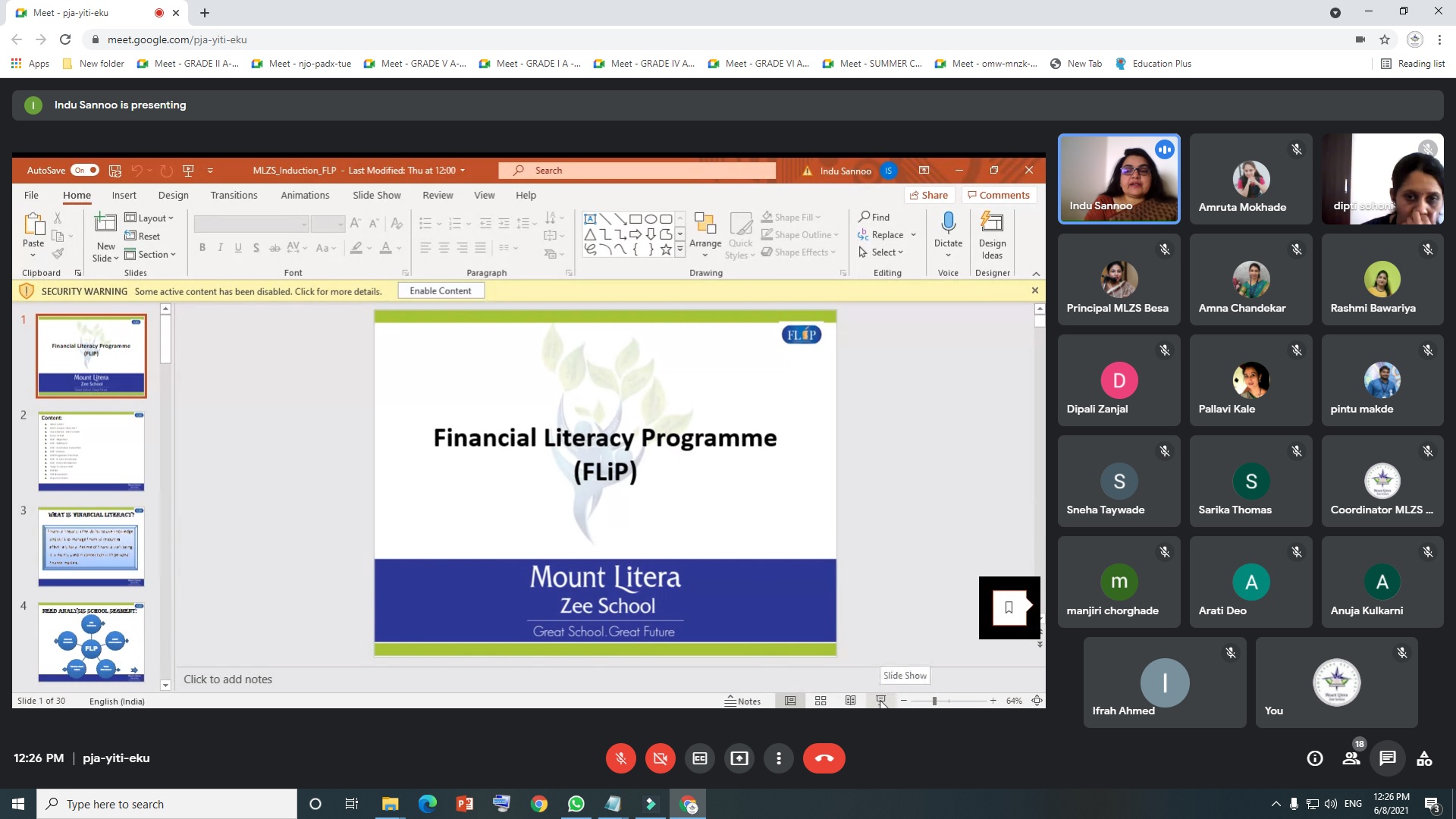Click the Arrange icon
This screenshot has height=819, width=1456.
coord(705,223)
